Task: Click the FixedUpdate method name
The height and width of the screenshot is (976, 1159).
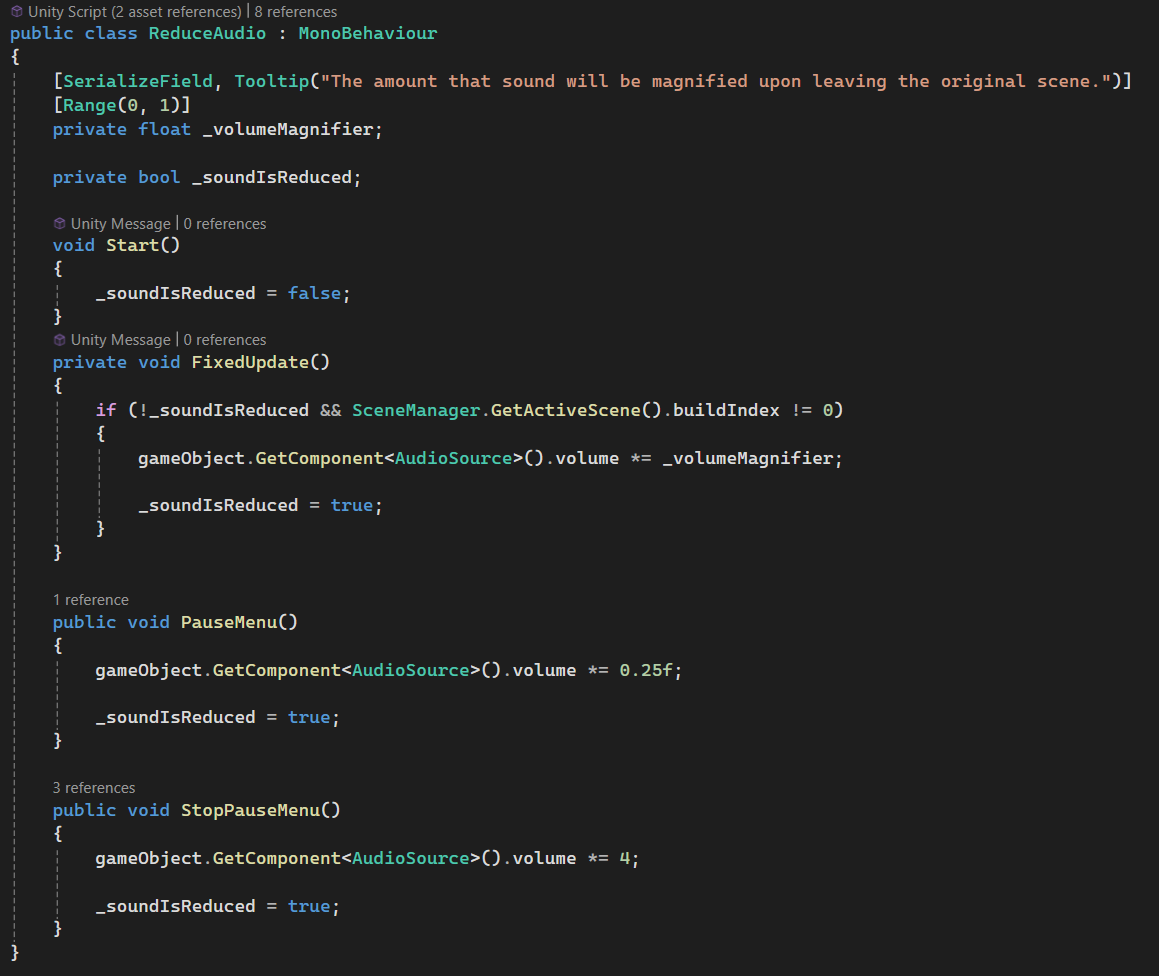Action: (x=250, y=362)
